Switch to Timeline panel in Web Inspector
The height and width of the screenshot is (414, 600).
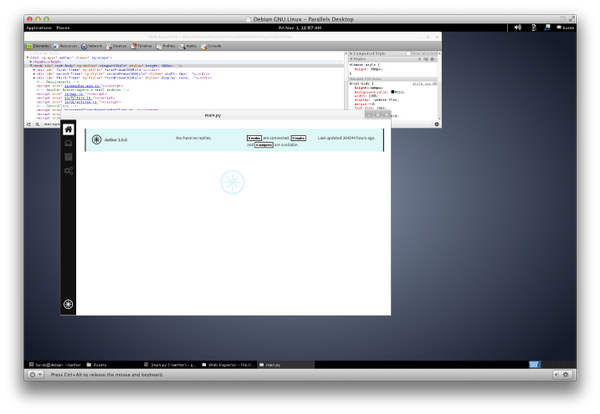tap(141, 46)
